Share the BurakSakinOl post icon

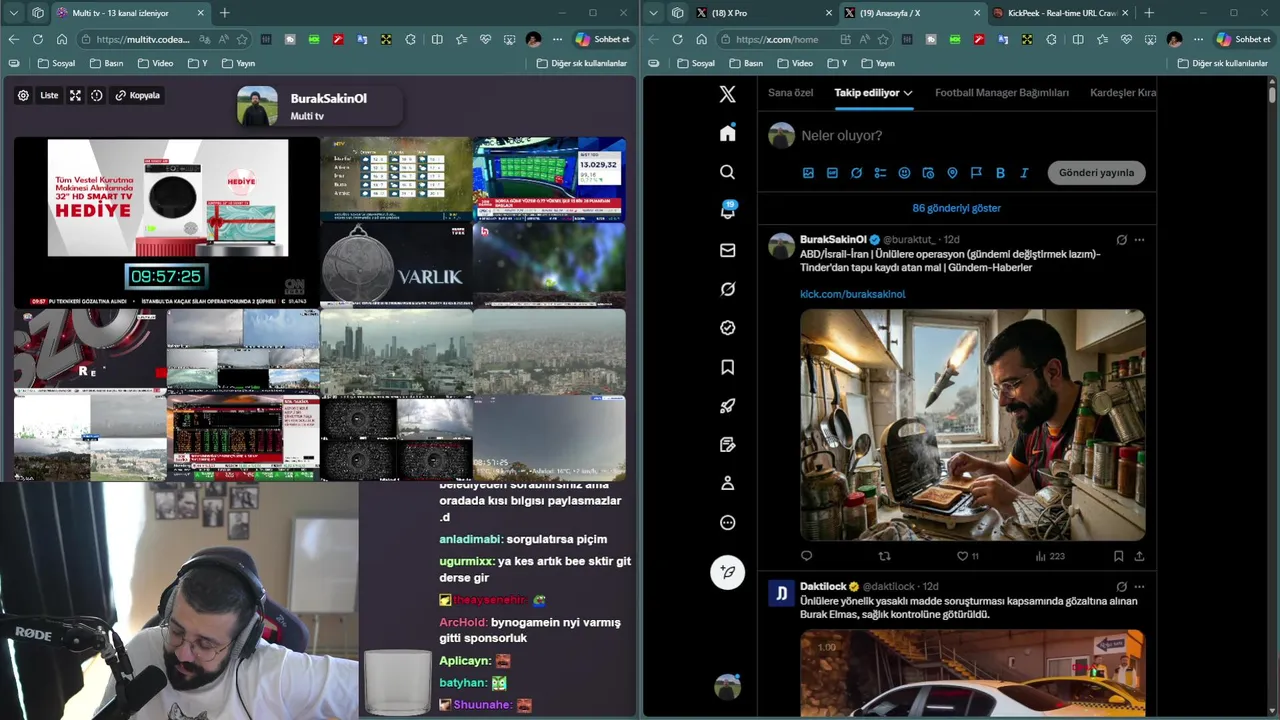1139,556
